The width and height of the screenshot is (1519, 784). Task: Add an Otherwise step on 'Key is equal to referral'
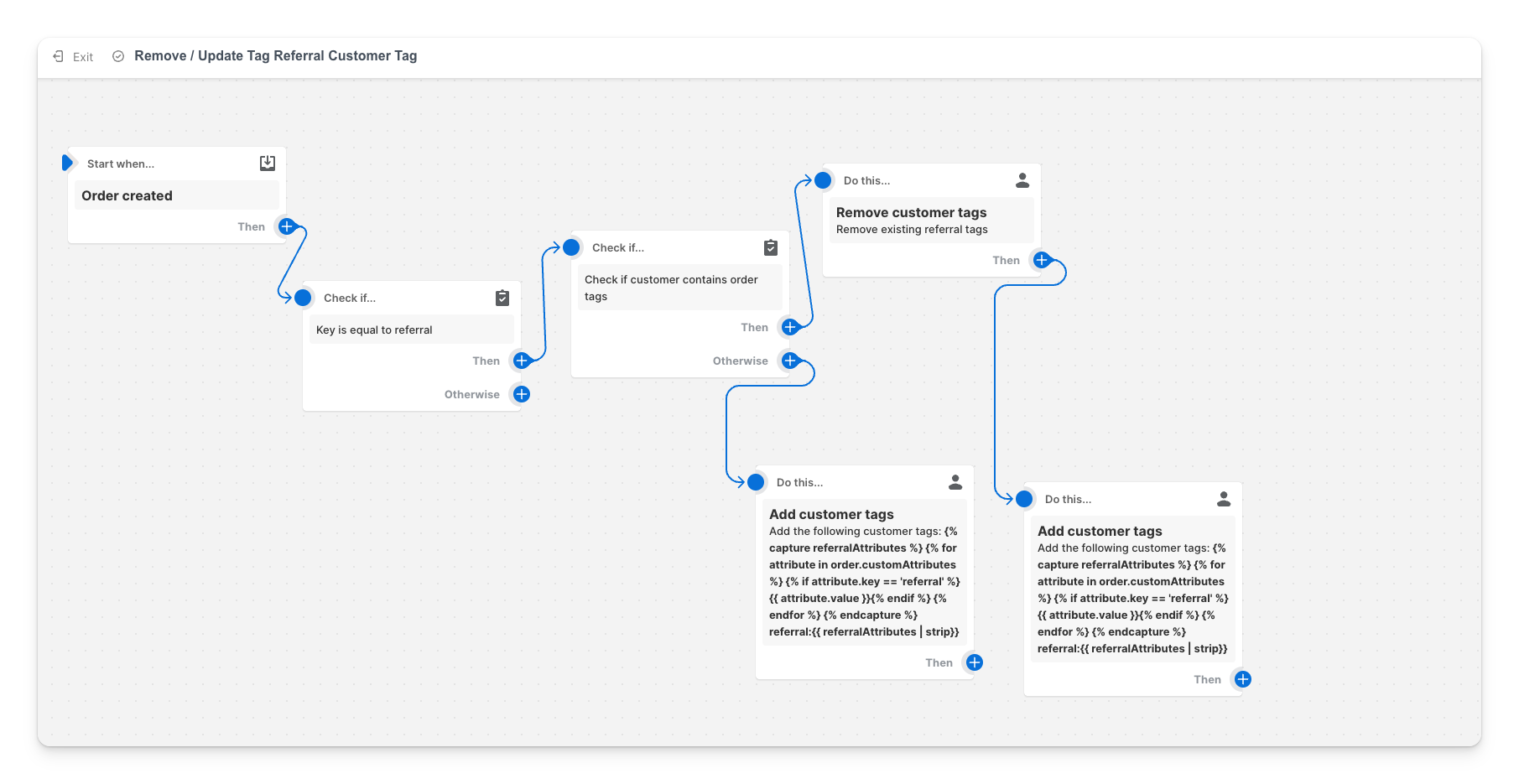(x=521, y=394)
